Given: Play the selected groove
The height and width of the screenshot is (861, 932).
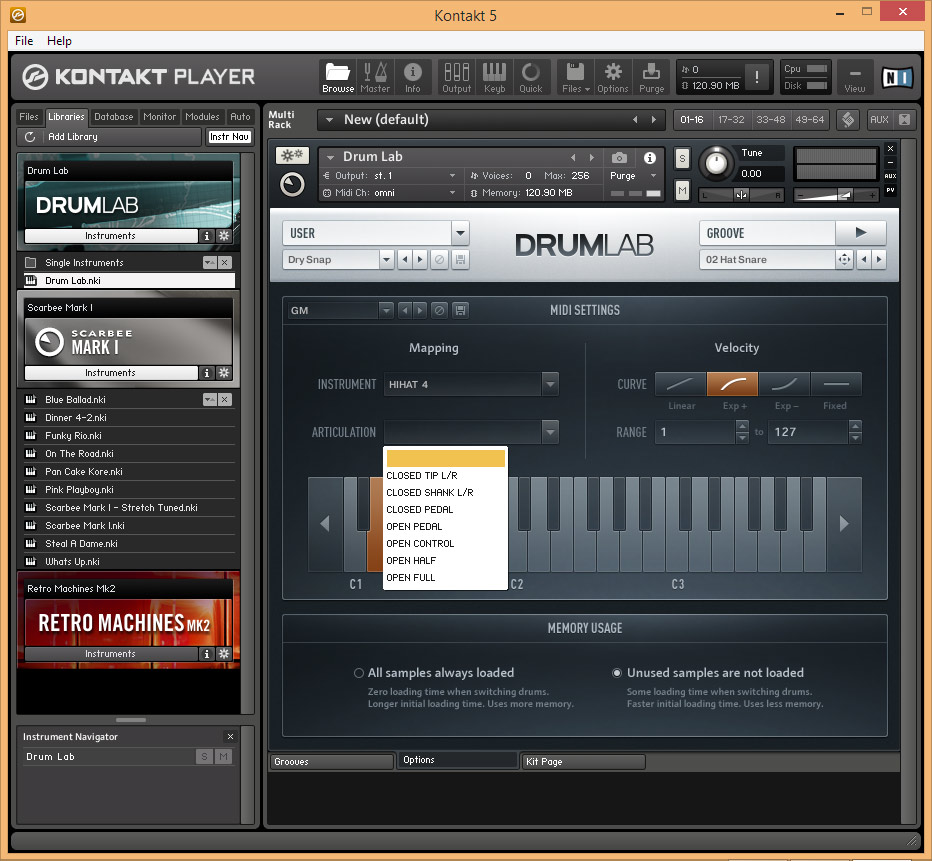Looking at the screenshot, I should (861, 233).
